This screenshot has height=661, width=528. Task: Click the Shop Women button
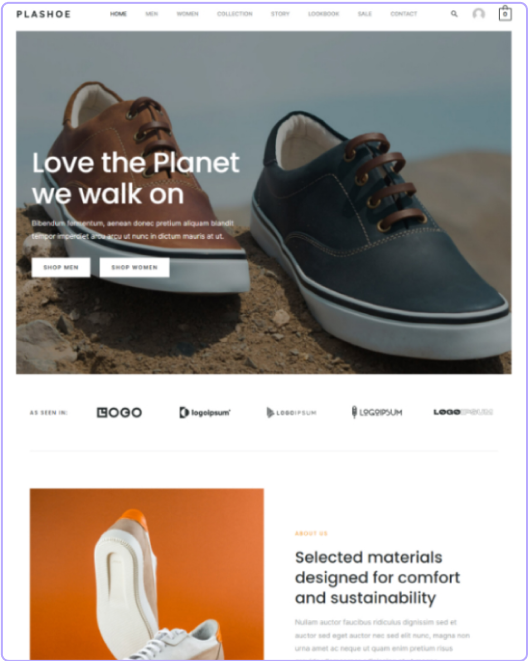coord(134,267)
